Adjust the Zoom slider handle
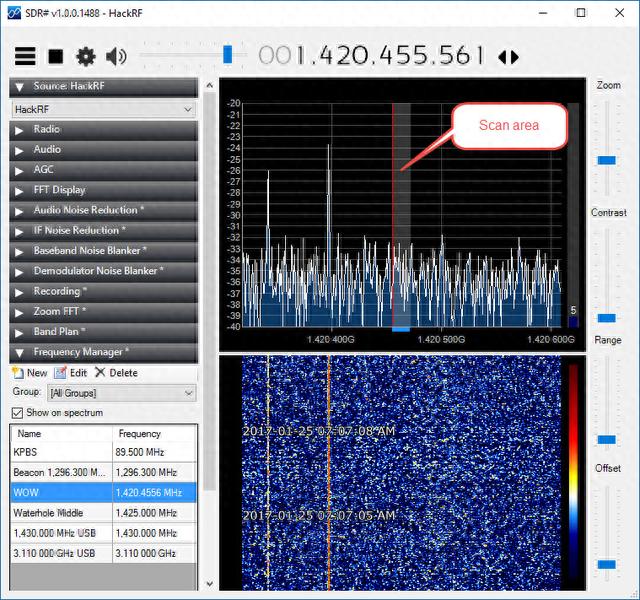The width and height of the screenshot is (640, 600). tap(606, 160)
